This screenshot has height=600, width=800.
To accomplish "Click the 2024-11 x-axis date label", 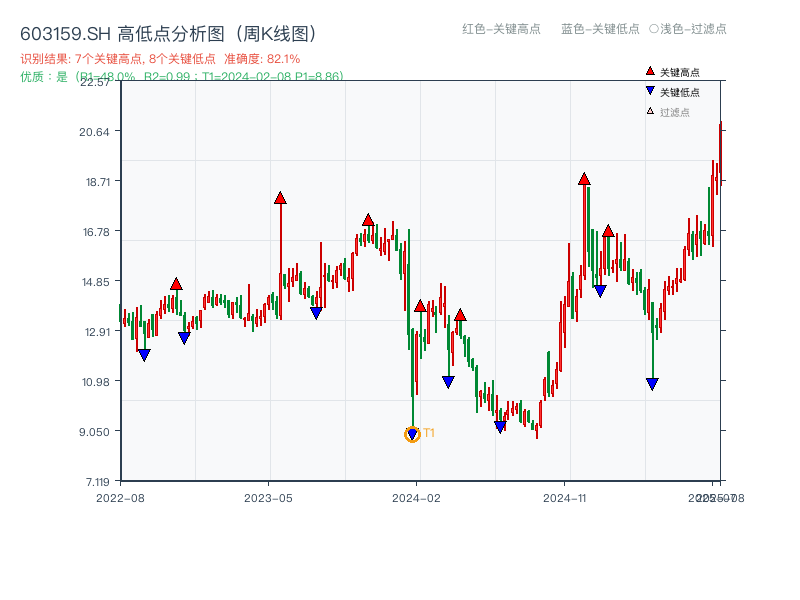I will coord(564,498).
